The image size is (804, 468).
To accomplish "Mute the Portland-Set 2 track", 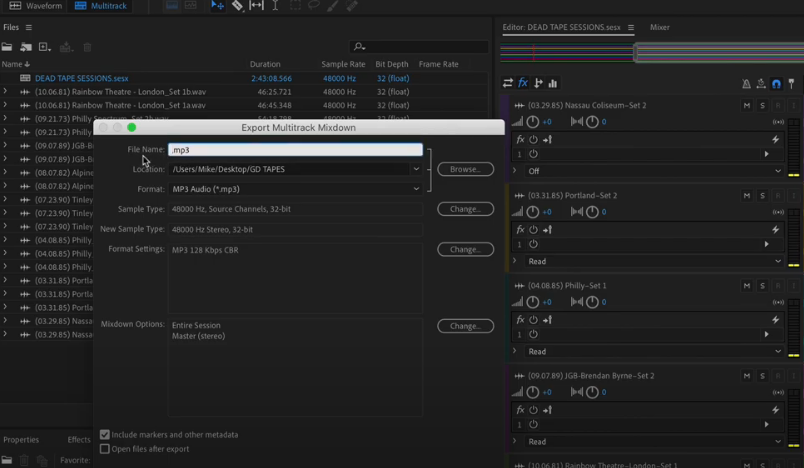I will 747,196.
